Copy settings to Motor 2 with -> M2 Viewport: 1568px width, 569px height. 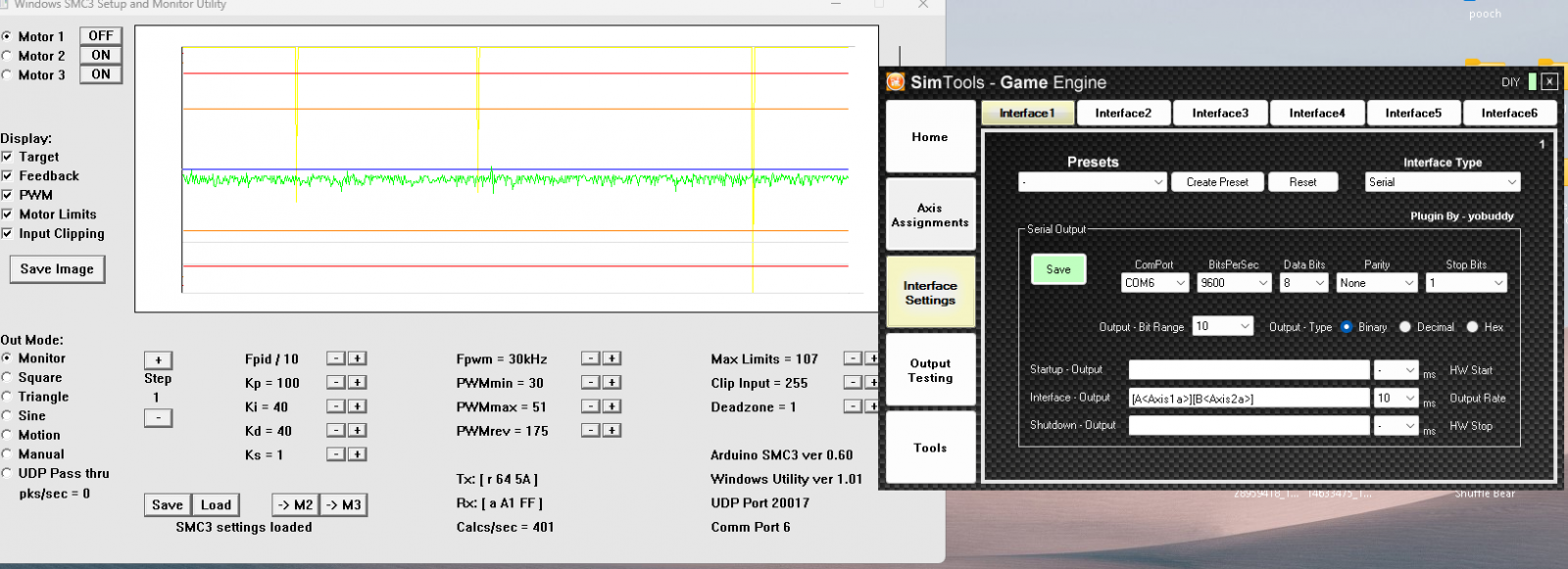(x=295, y=505)
